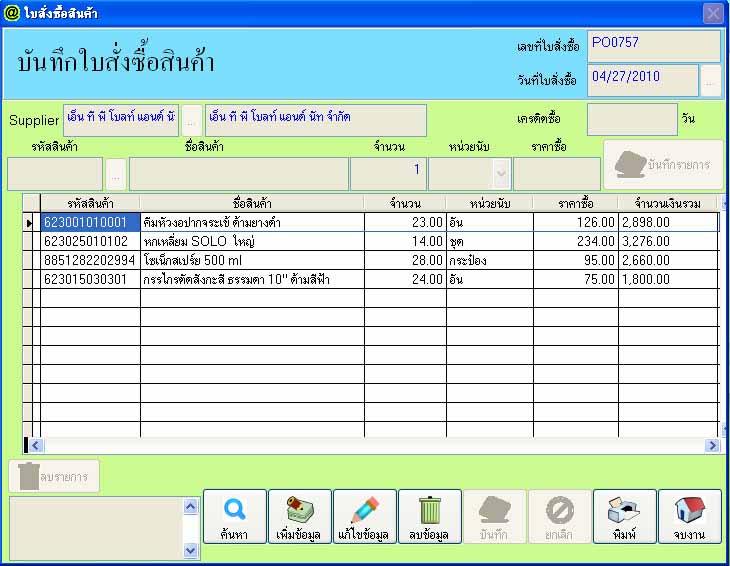Select cell 623025010102

90,242
